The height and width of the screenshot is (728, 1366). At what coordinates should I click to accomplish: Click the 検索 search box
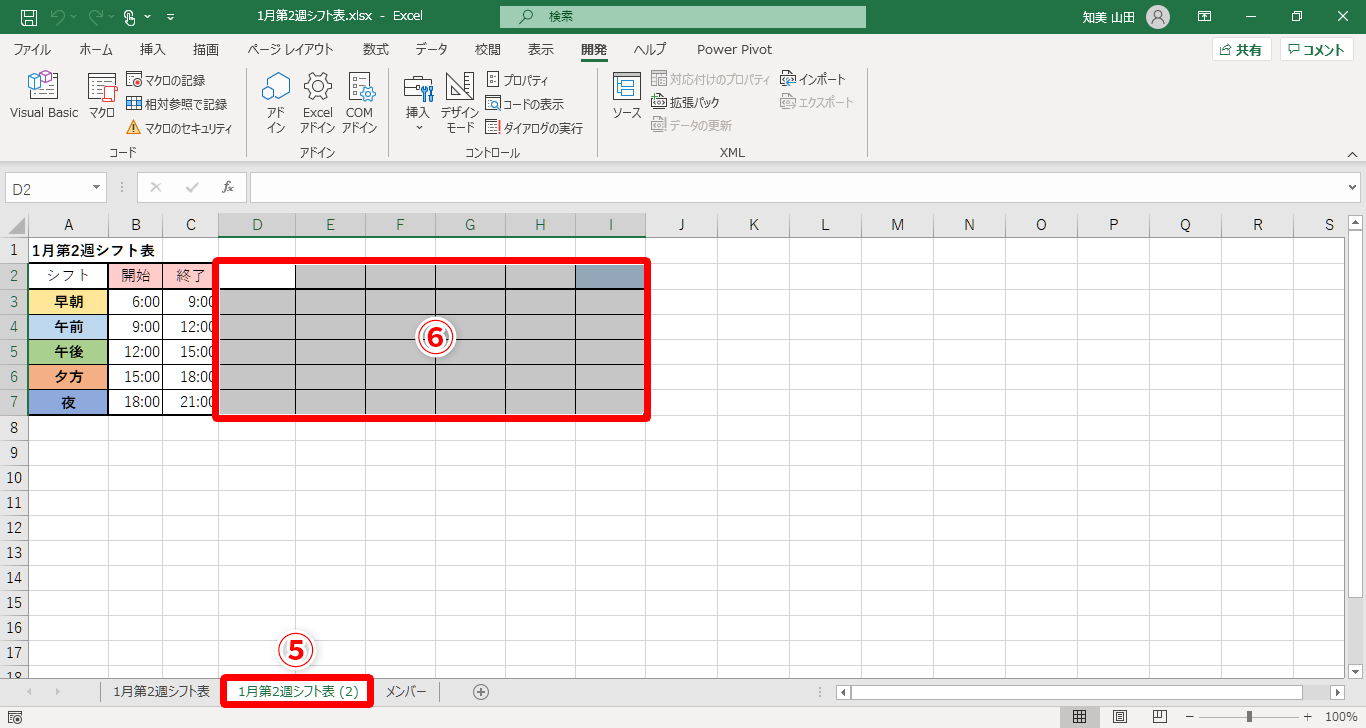click(683, 17)
